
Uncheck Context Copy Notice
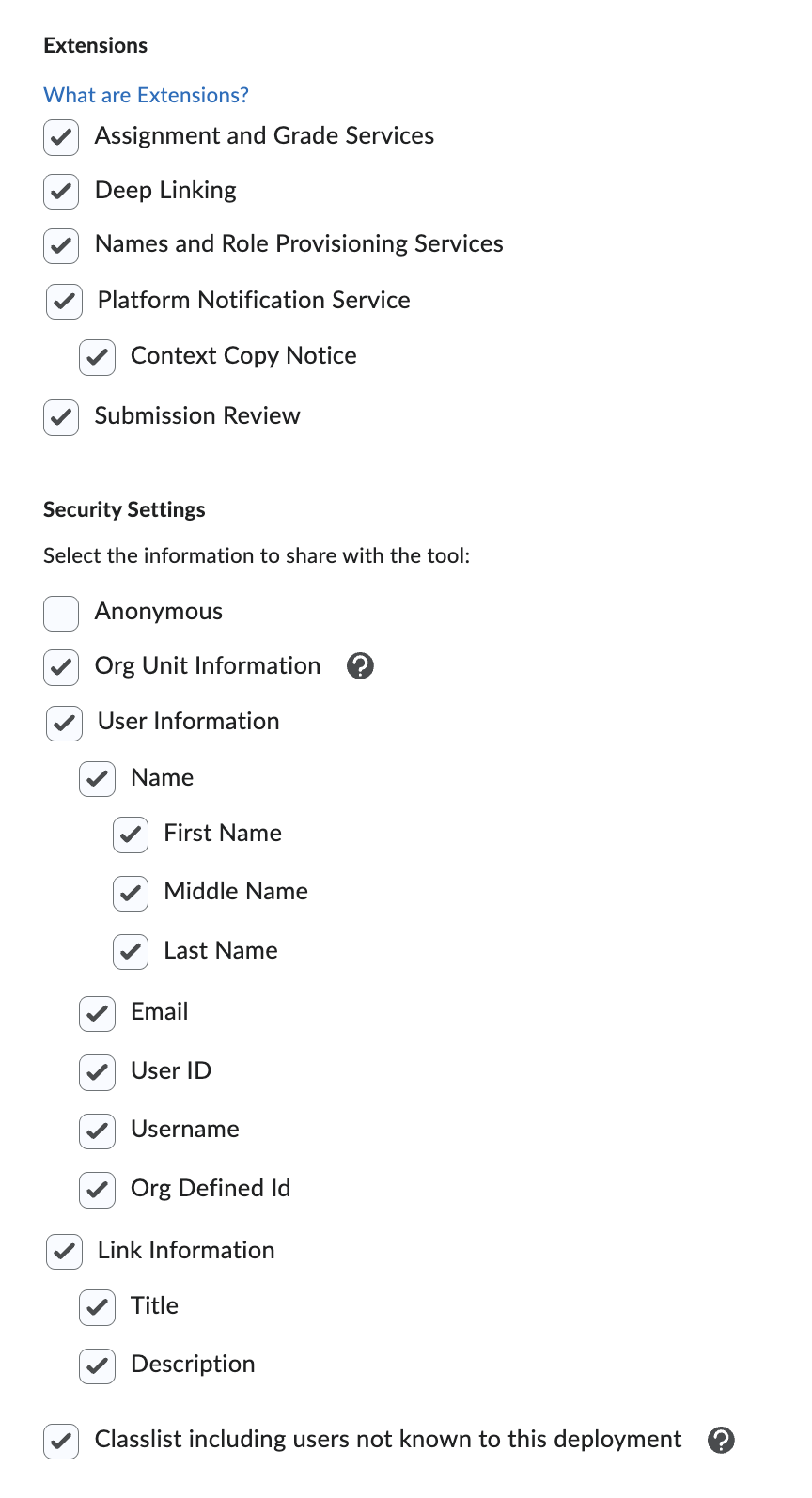coord(97,357)
